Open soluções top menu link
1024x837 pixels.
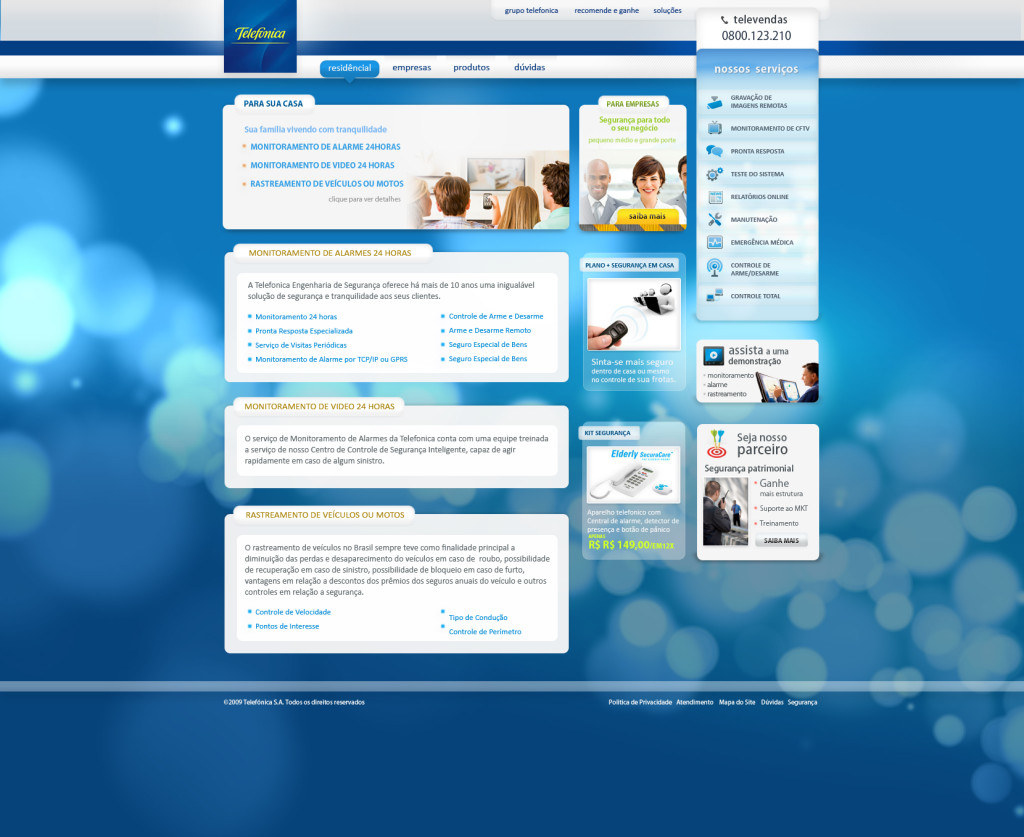(x=667, y=10)
